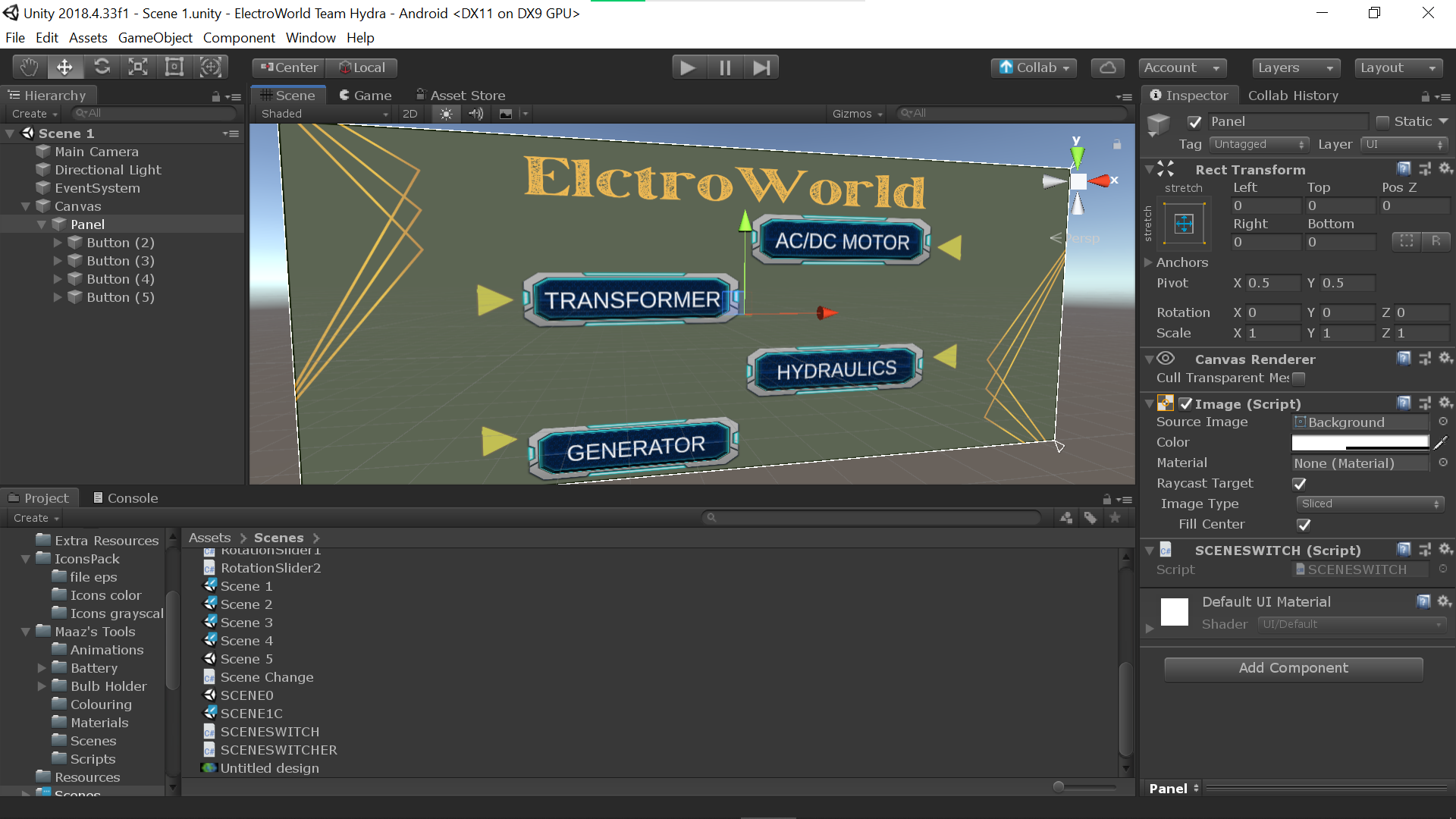1456x819 pixels.
Task: Select the Hand tool in toolbar
Action: coord(29,67)
